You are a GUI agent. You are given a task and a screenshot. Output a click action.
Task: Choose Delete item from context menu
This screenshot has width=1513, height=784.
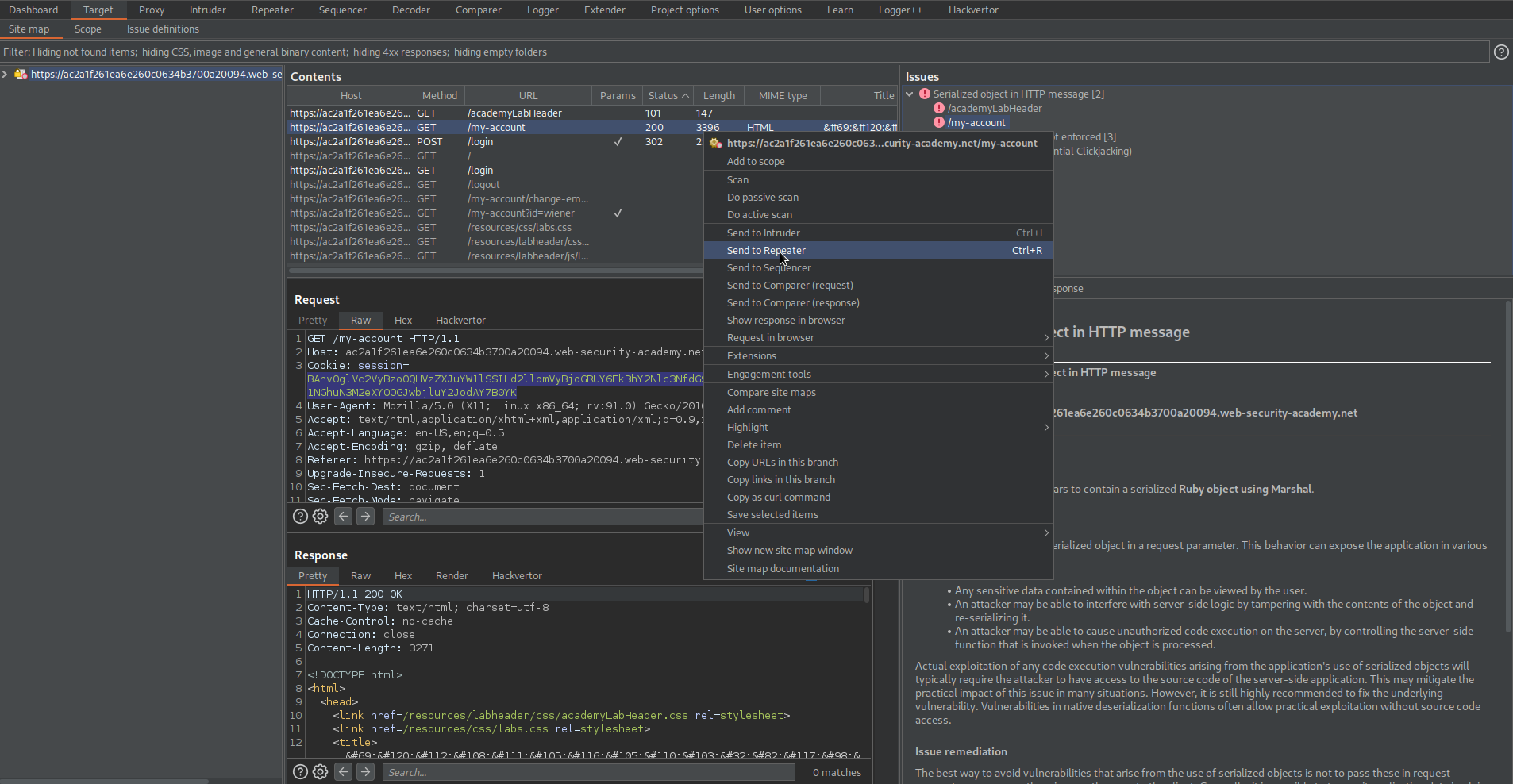(x=878, y=445)
